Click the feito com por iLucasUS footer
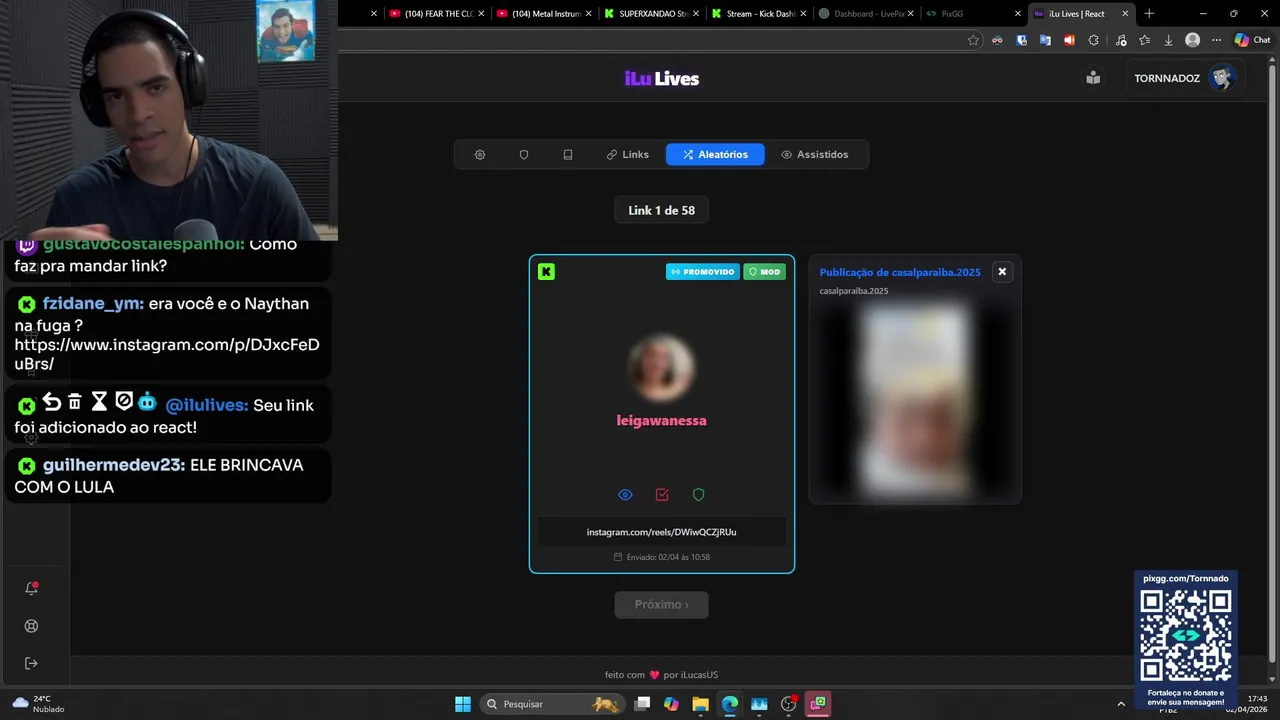The image size is (1280, 720). tap(662, 675)
